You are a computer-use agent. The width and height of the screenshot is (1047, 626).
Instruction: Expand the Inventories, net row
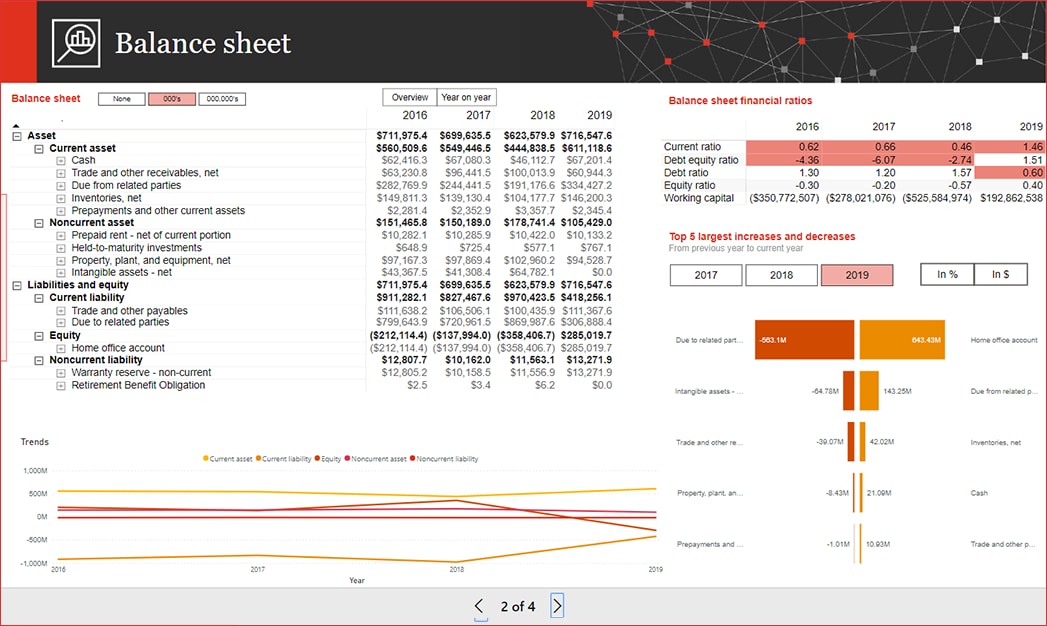[x=61, y=198]
